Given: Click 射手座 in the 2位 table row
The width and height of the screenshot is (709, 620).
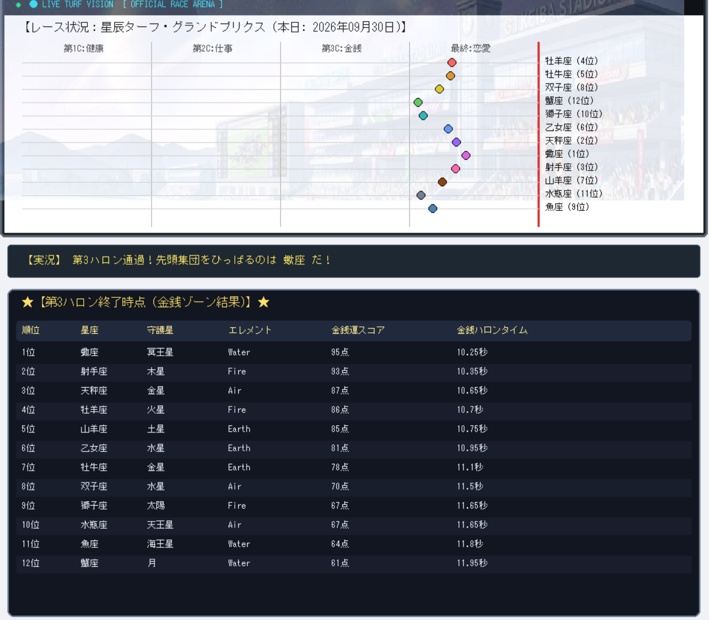Looking at the screenshot, I should click(x=94, y=371).
